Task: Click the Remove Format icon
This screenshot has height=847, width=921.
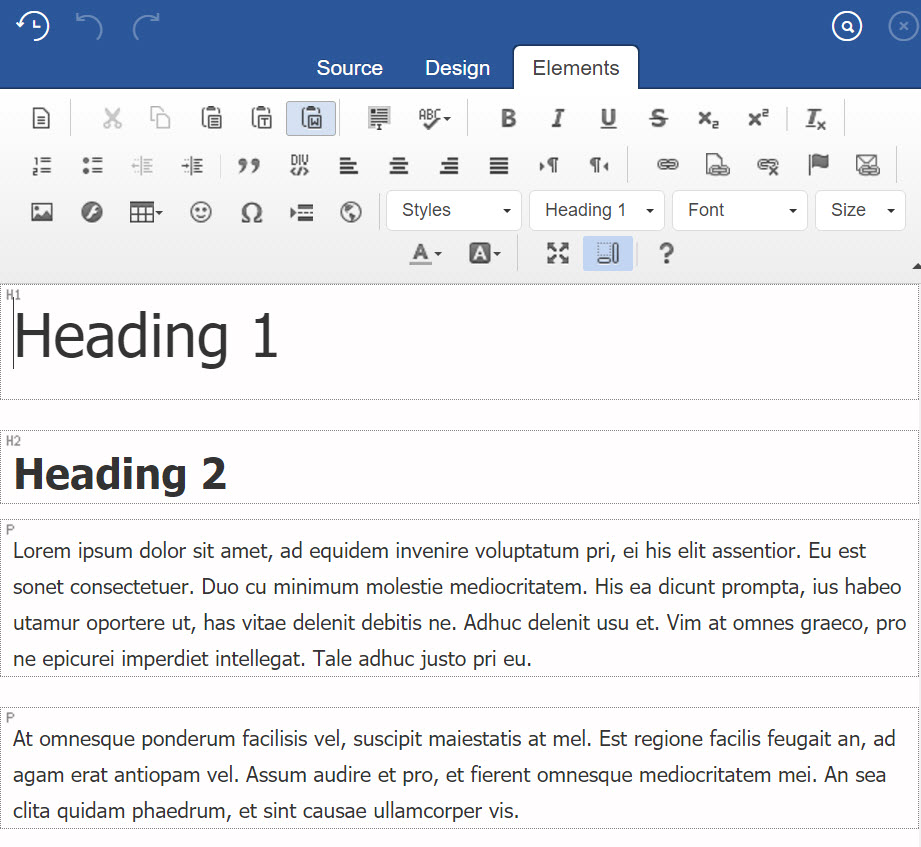Action: click(x=815, y=119)
